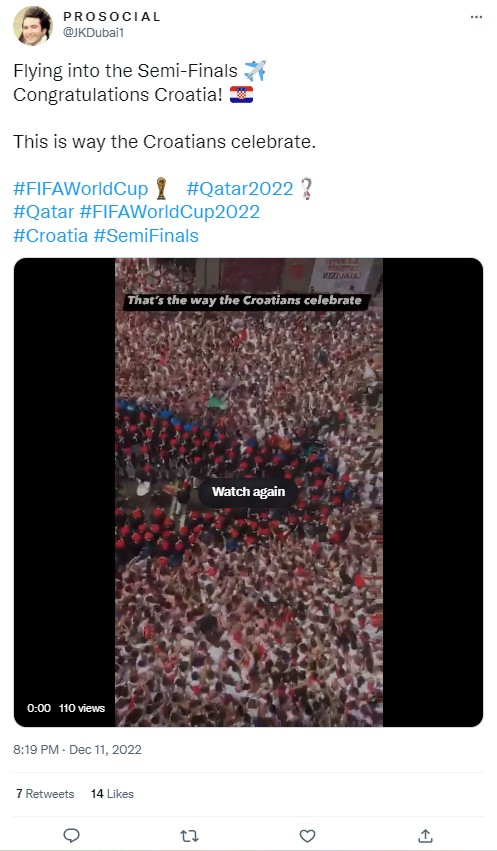View the 7 Retweets list
The image size is (497, 851).
(45, 793)
